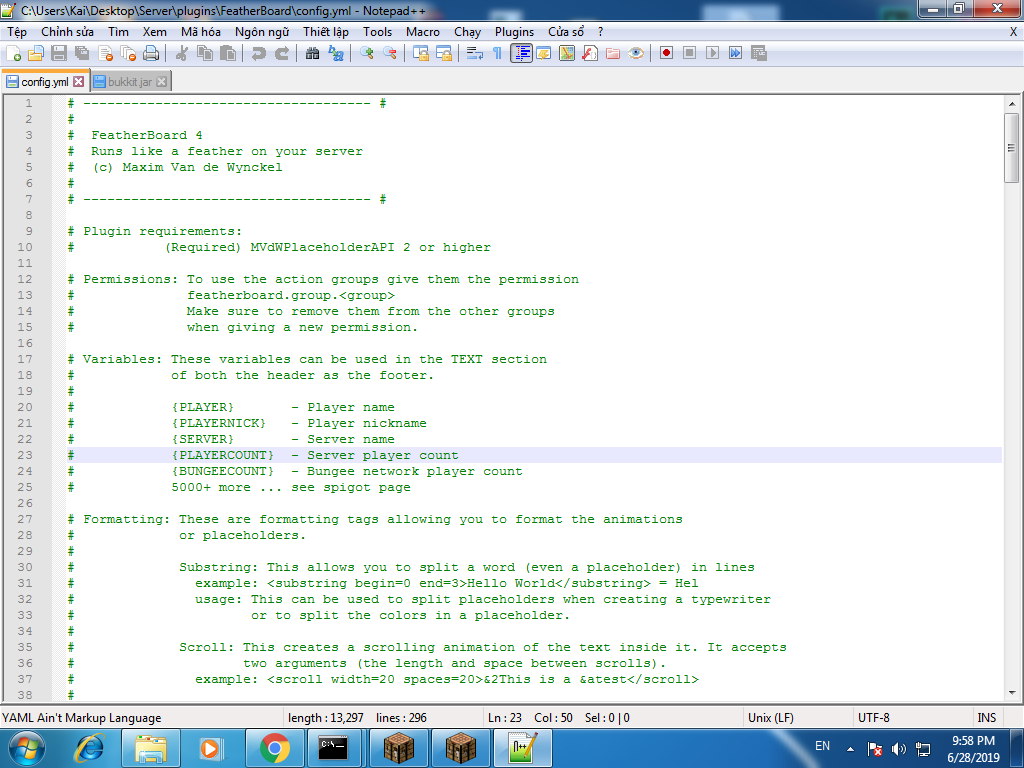The width and height of the screenshot is (1024, 768).
Task: Open the Tệp menu
Action: pyautogui.click(x=17, y=32)
